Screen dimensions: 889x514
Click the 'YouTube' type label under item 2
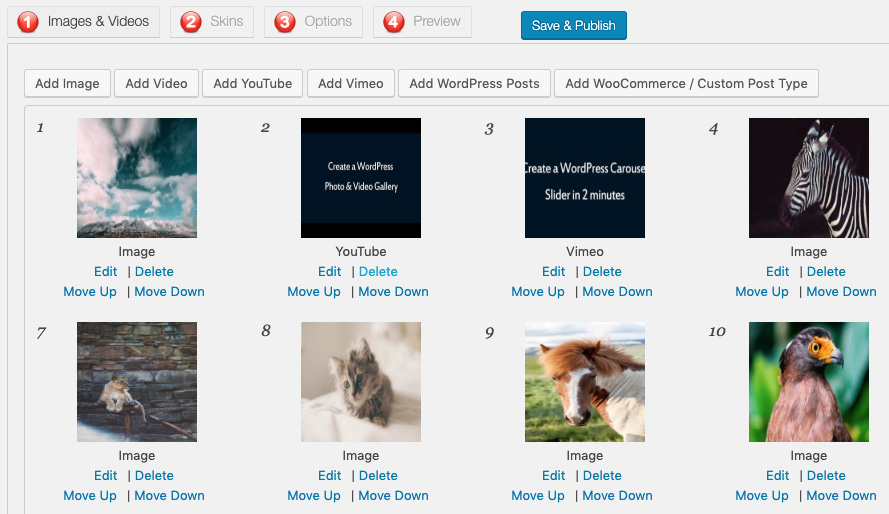tap(361, 252)
